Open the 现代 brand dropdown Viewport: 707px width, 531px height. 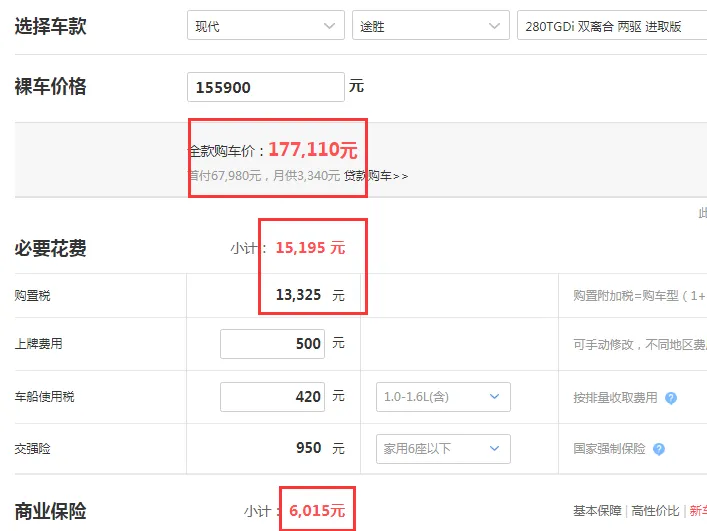[266, 26]
